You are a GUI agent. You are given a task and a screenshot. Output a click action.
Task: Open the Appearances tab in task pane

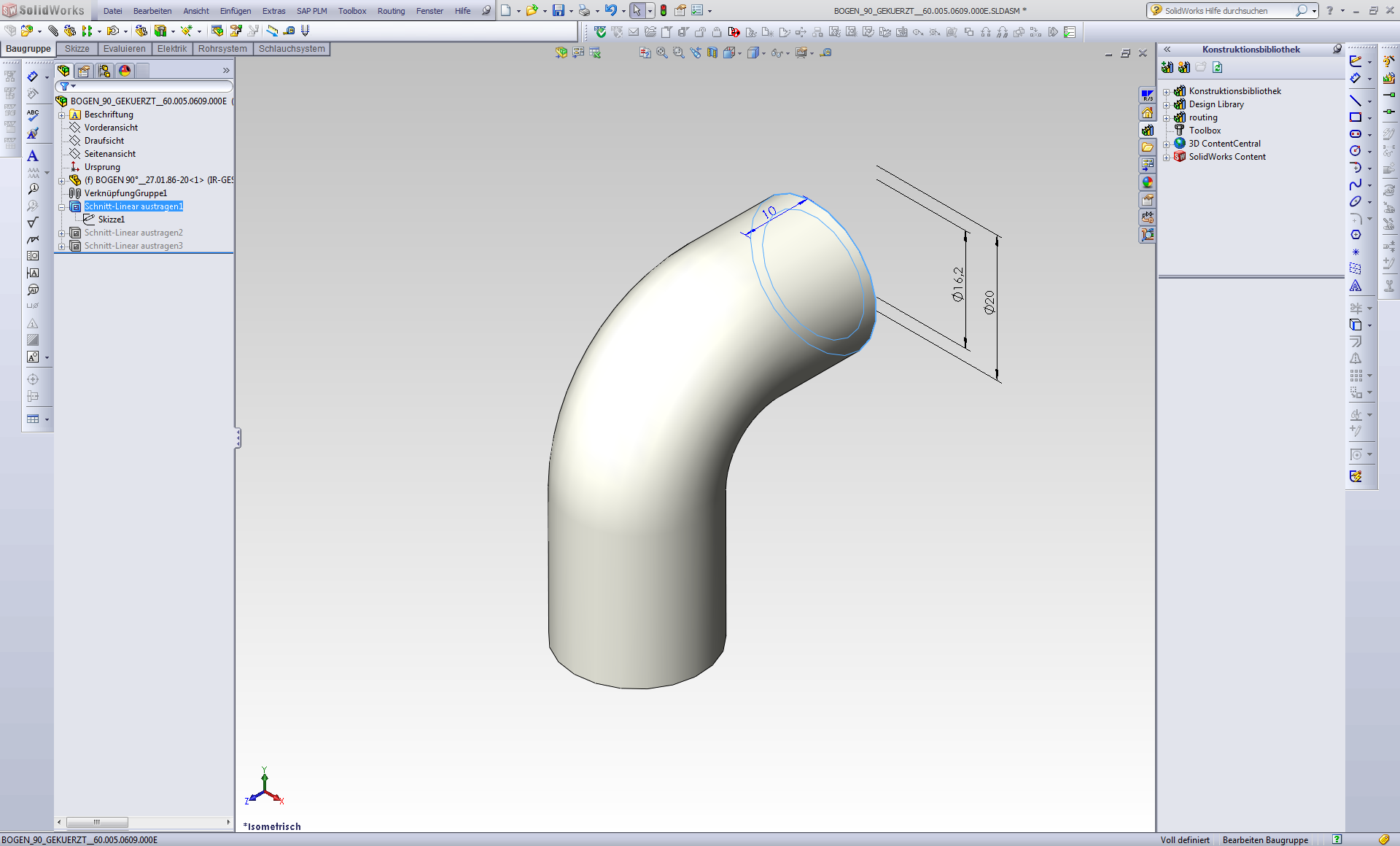[x=1148, y=182]
